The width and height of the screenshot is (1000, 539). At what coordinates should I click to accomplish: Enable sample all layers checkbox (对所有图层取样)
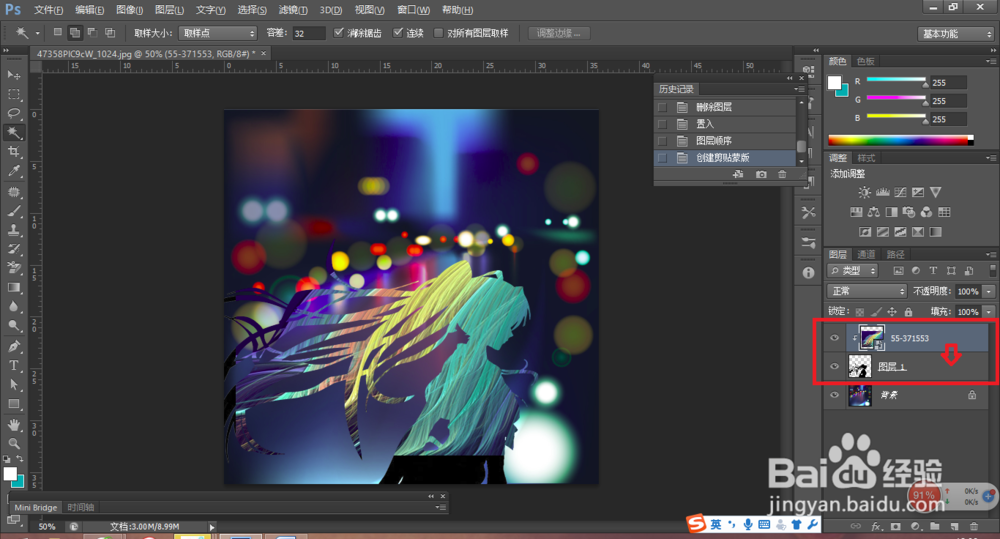(x=438, y=33)
